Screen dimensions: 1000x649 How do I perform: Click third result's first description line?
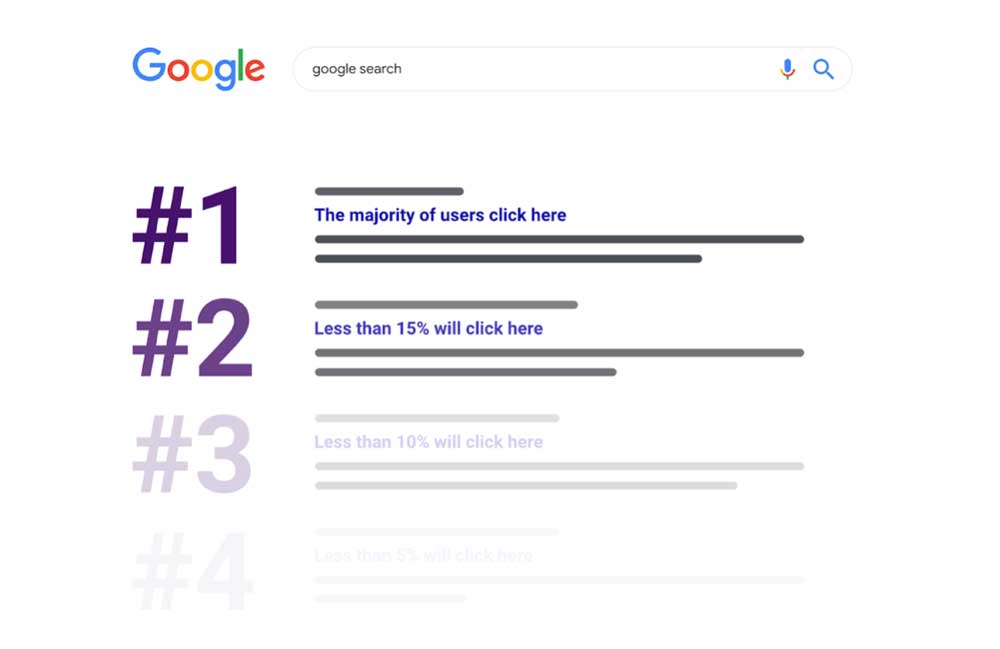[559, 466]
